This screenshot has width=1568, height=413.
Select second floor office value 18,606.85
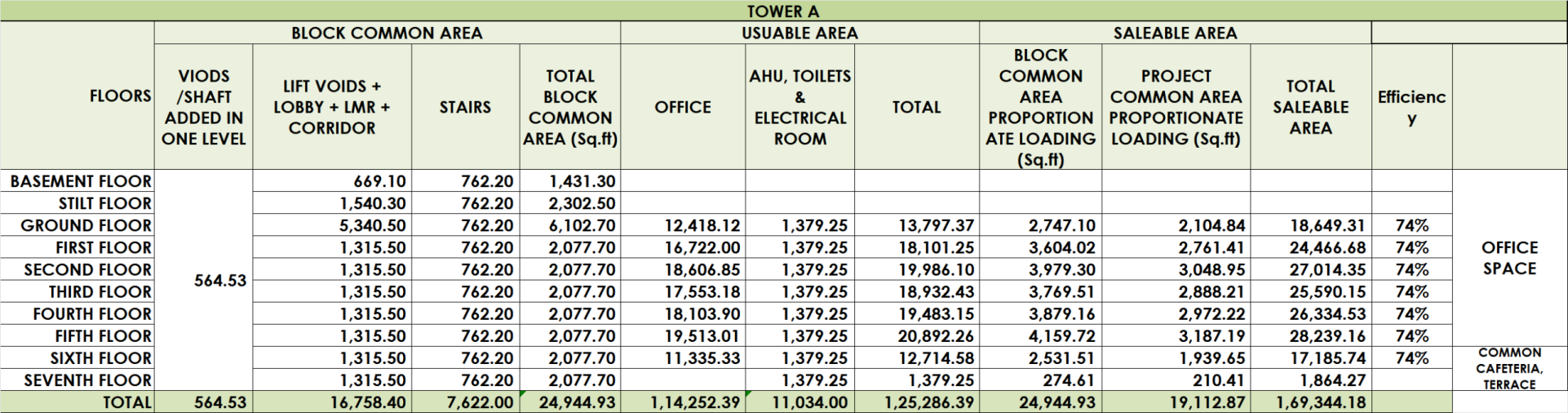702,270
